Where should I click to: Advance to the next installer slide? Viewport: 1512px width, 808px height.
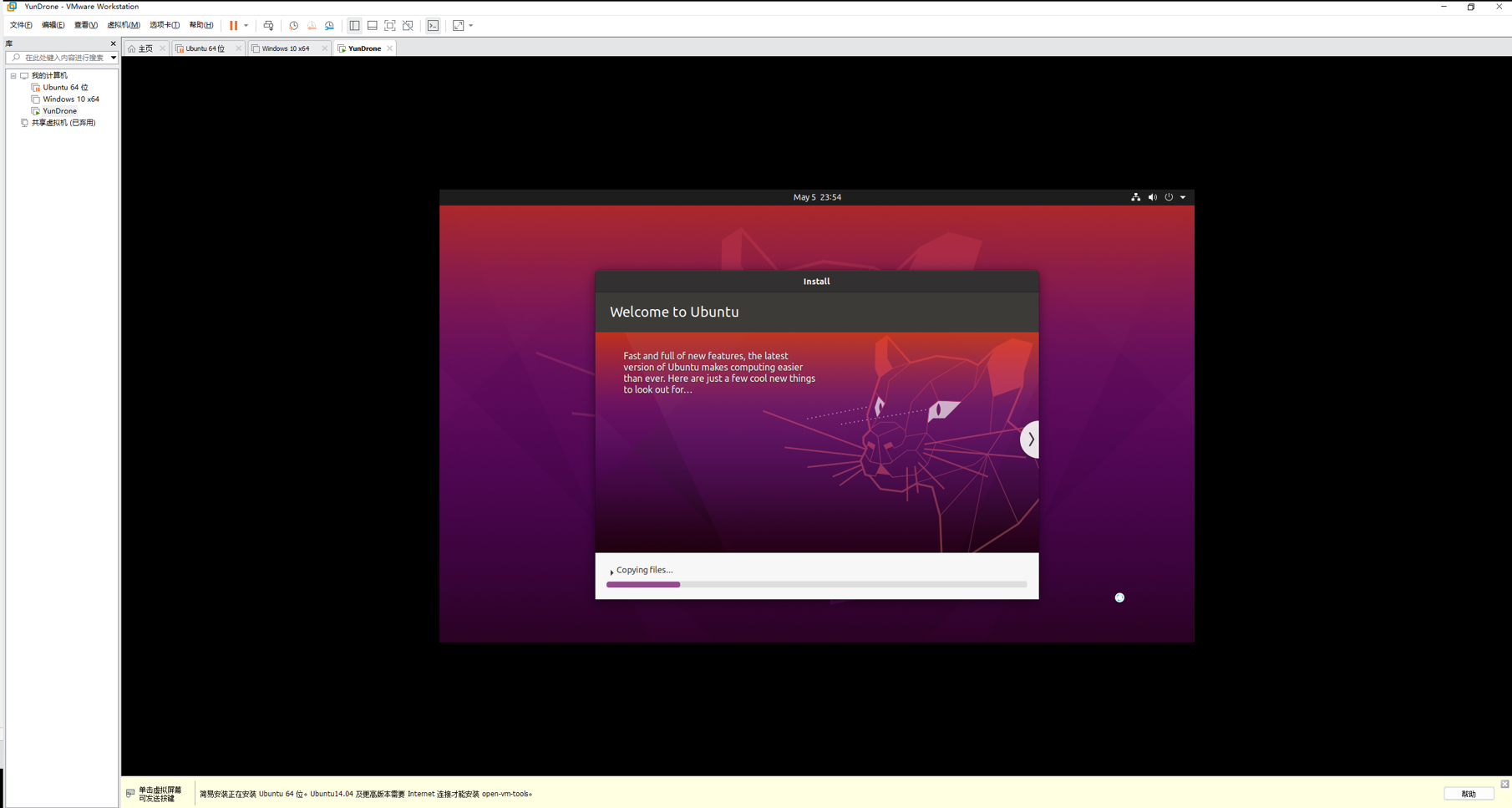(x=1030, y=440)
